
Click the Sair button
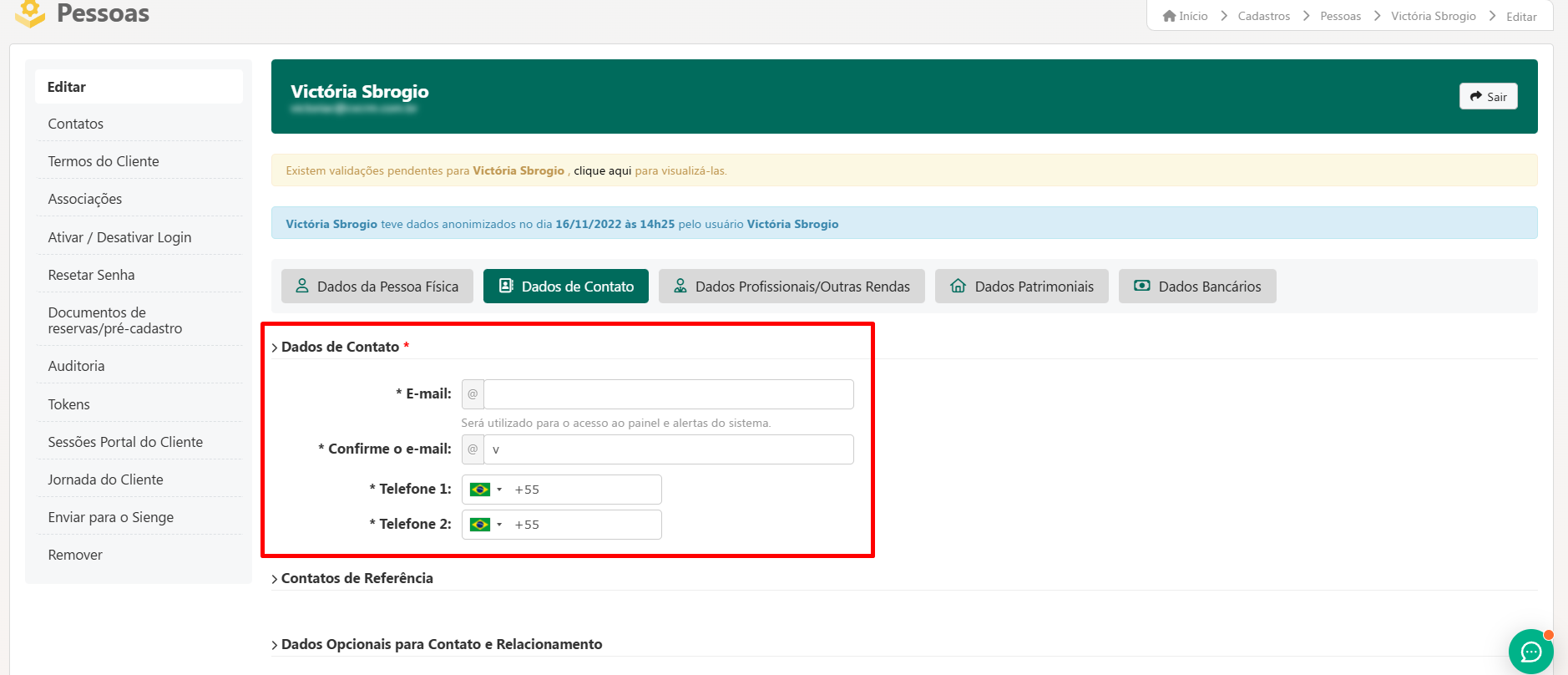point(1489,96)
